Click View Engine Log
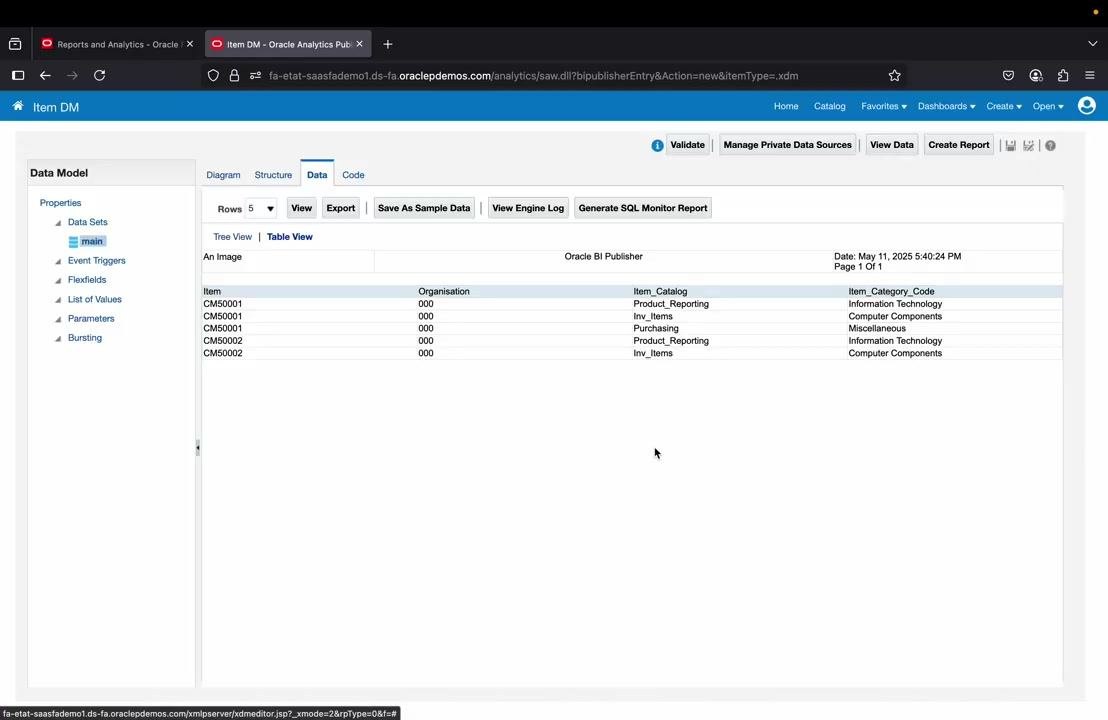The width and height of the screenshot is (1108, 720). tap(528, 208)
